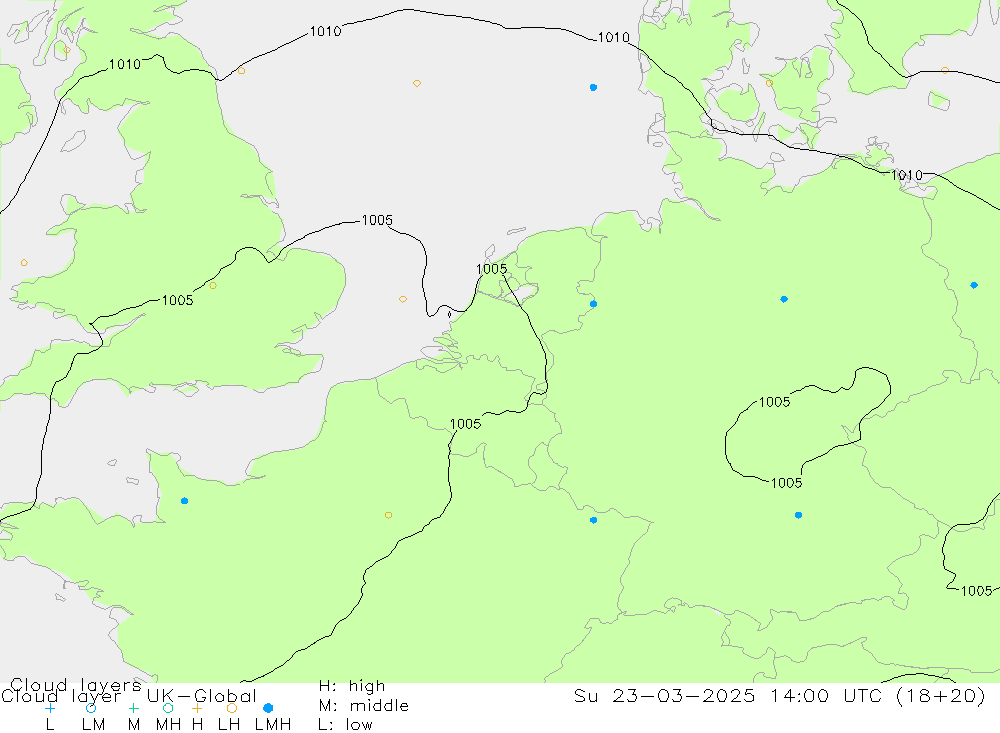This screenshot has height=733, width=1000.
Task: Select the orange marker in southern North Sea
Action: pyautogui.click(x=402, y=299)
